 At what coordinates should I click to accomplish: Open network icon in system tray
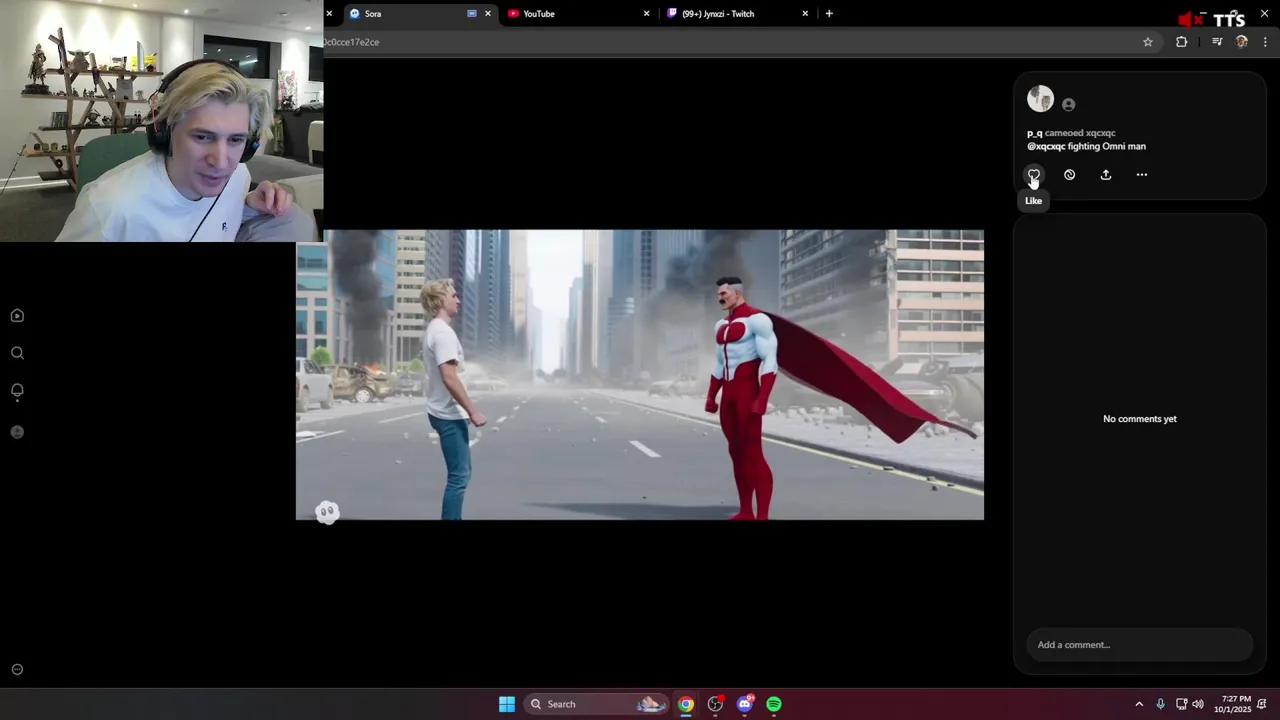click(x=1181, y=704)
